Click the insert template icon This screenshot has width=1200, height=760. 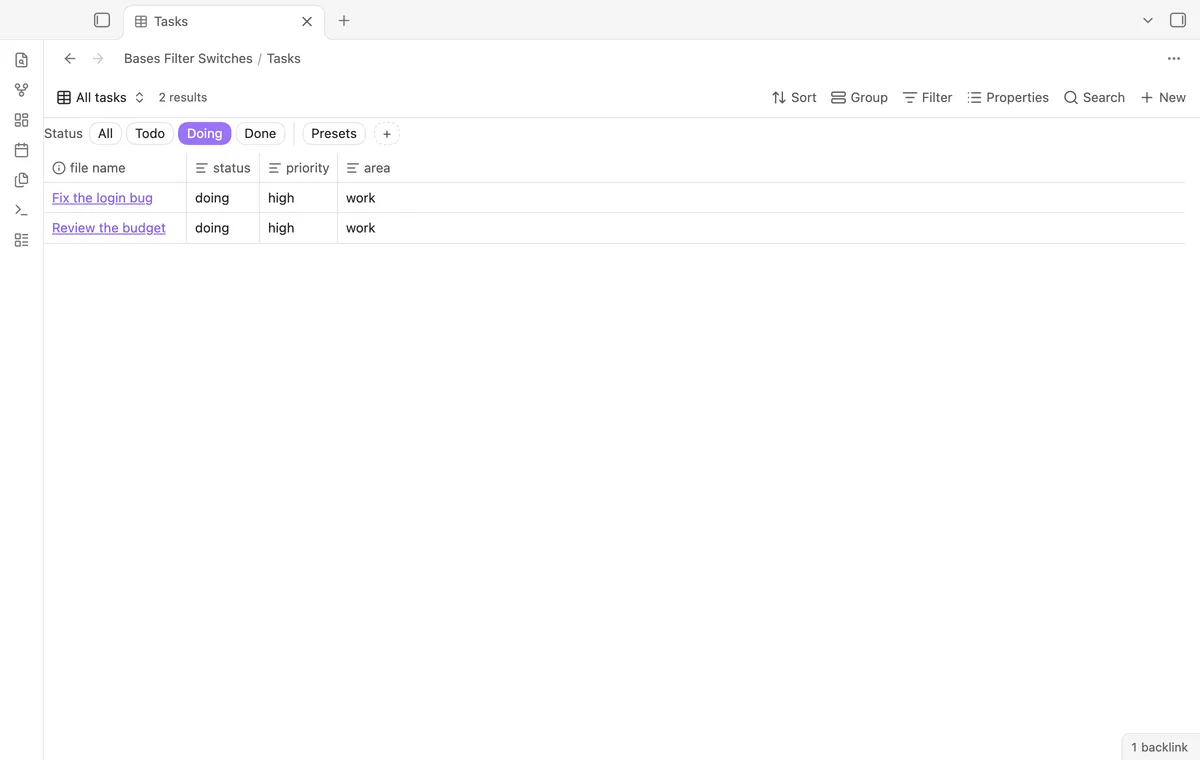pyautogui.click(x=21, y=180)
